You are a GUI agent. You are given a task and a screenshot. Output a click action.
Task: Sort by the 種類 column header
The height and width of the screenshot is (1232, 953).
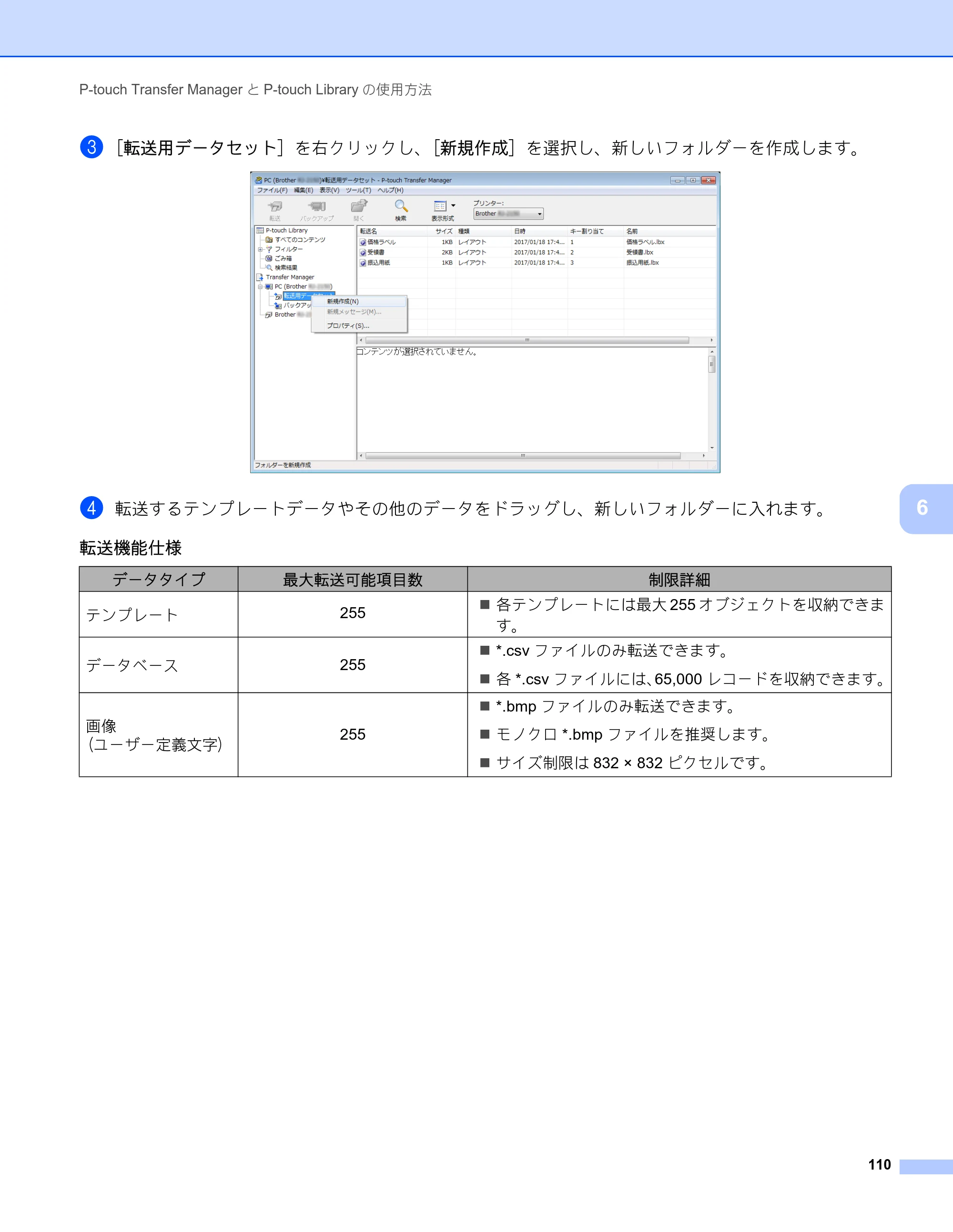pyautogui.click(x=484, y=231)
